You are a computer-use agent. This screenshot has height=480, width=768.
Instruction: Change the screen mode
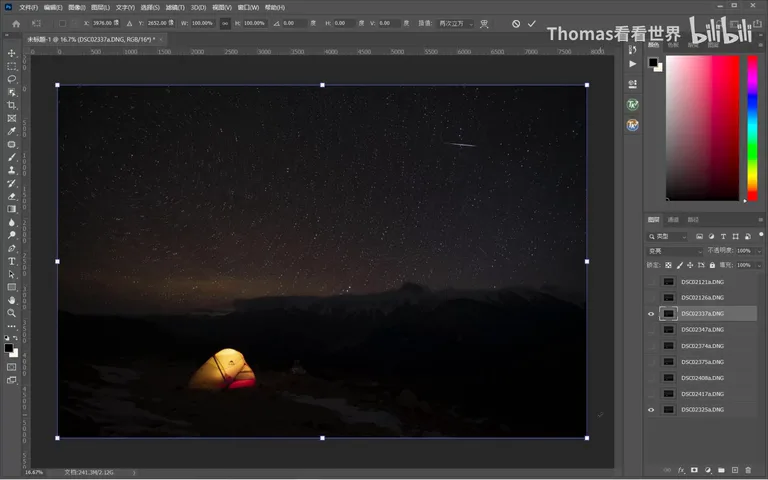[x=12, y=380]
